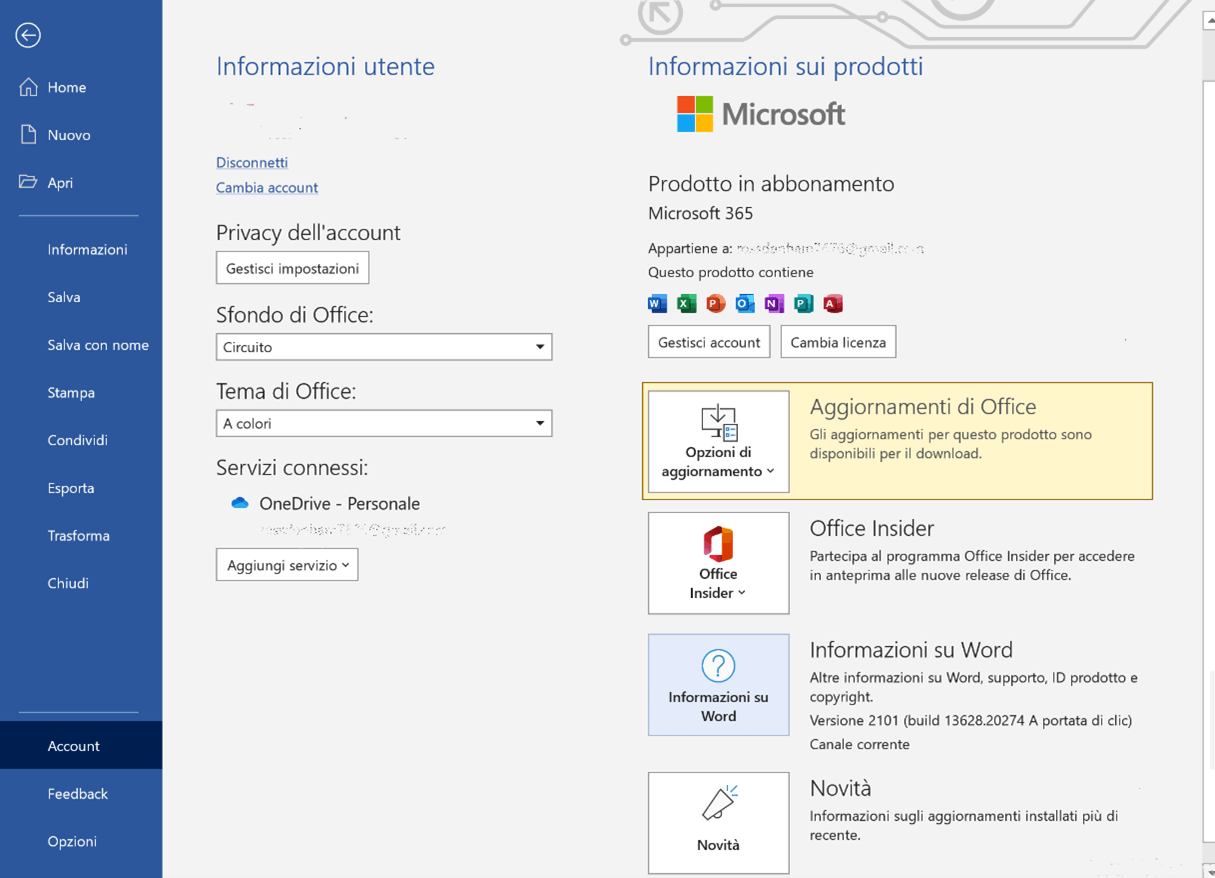
Task: Select Salva in the sidebar
Action: [x=81, y=297]
